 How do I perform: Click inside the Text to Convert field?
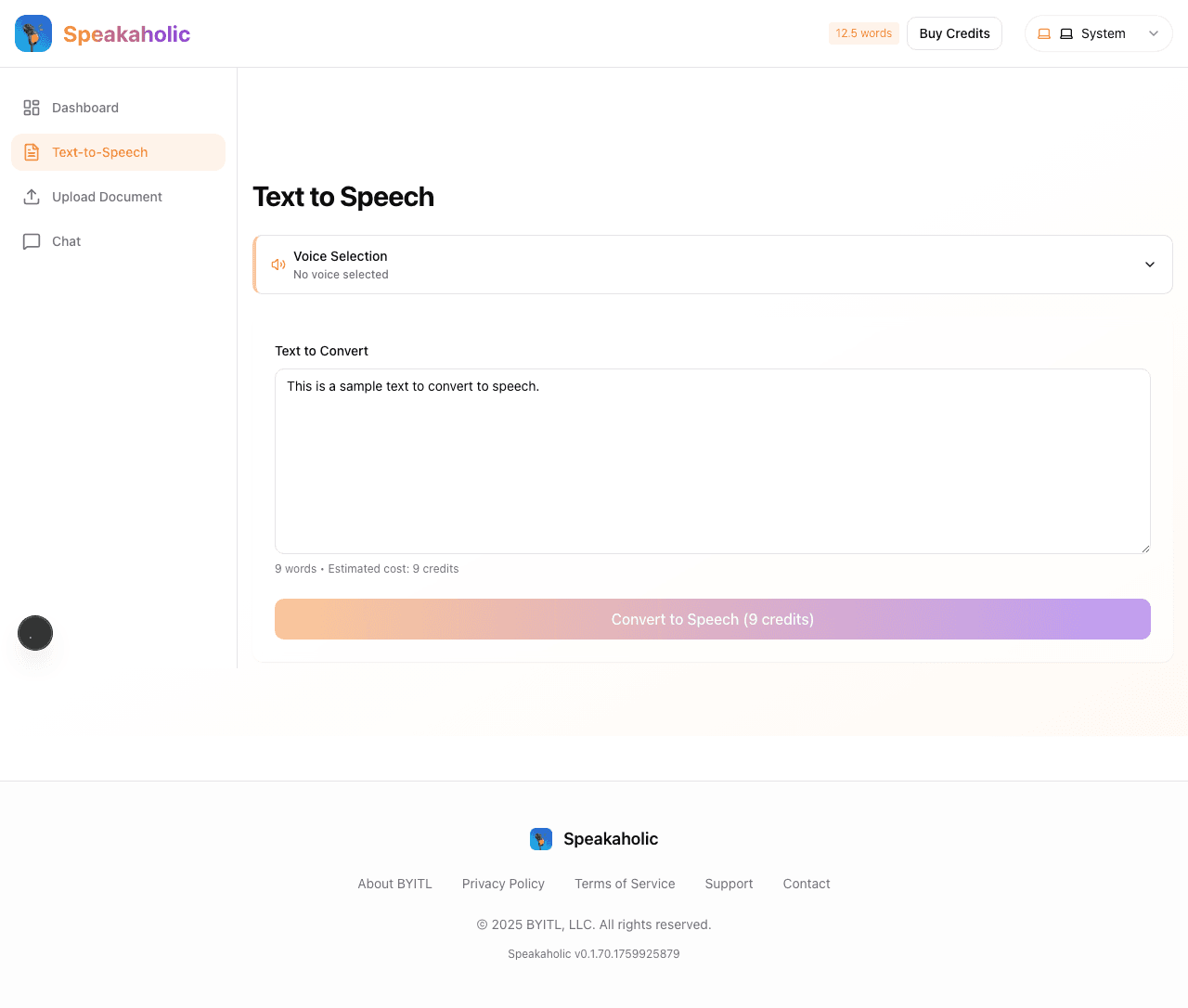click(x=712, y=461)
